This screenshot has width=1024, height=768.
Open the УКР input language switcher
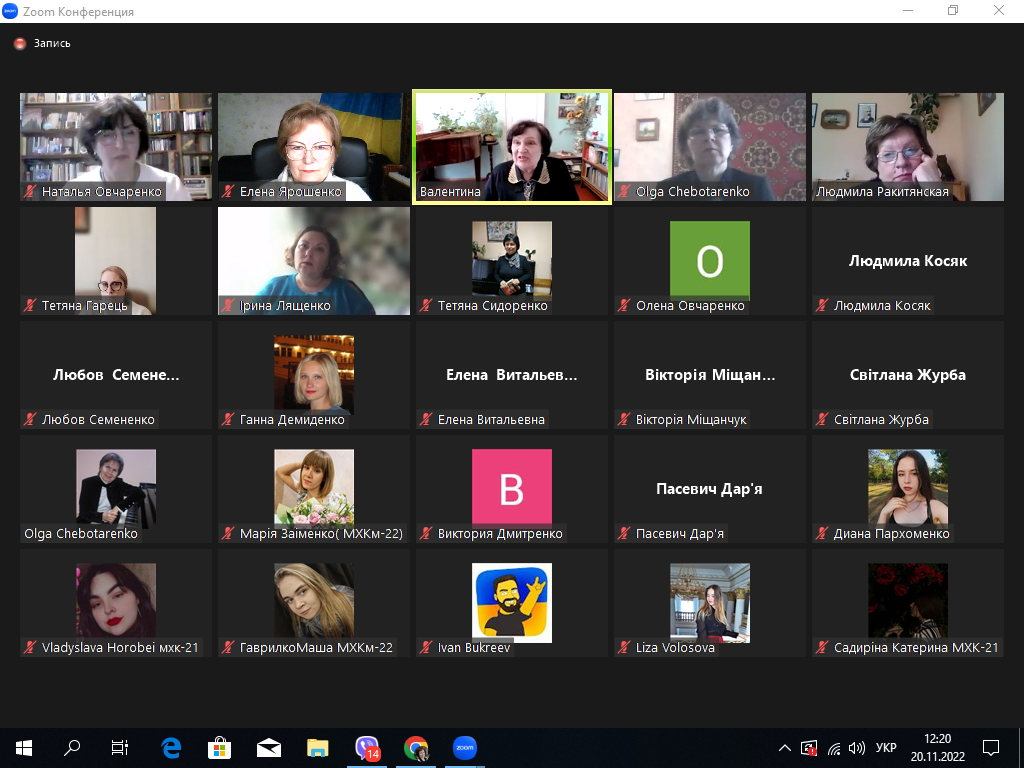click(886, 748)
